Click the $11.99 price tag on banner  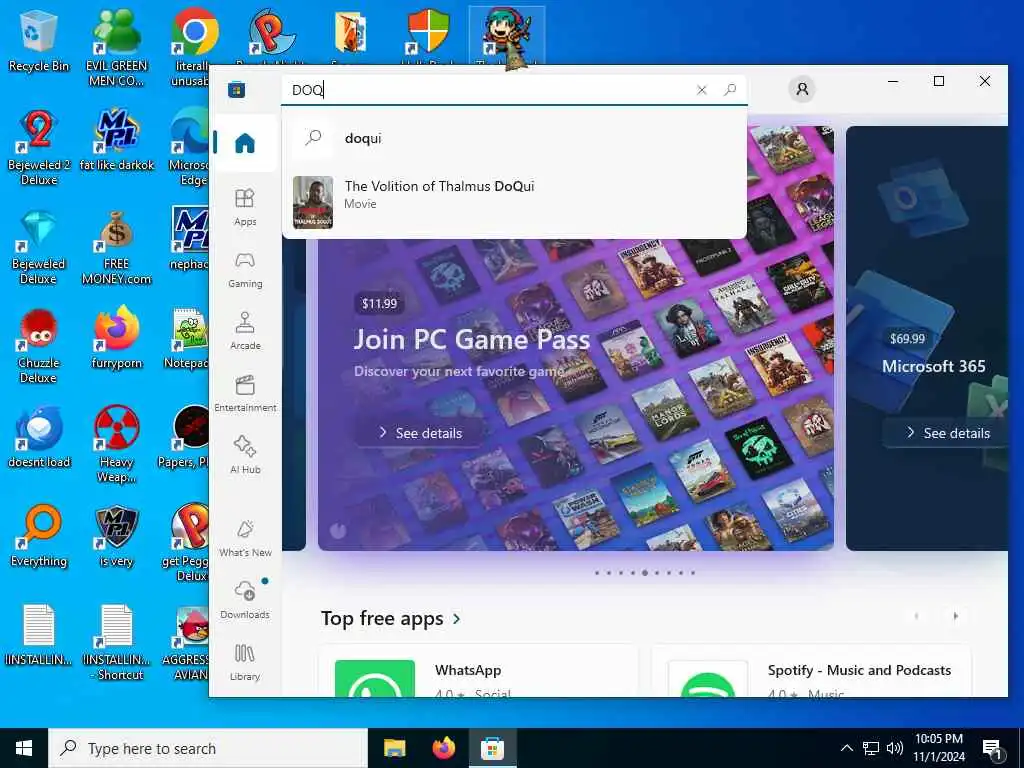pos(379,304)
